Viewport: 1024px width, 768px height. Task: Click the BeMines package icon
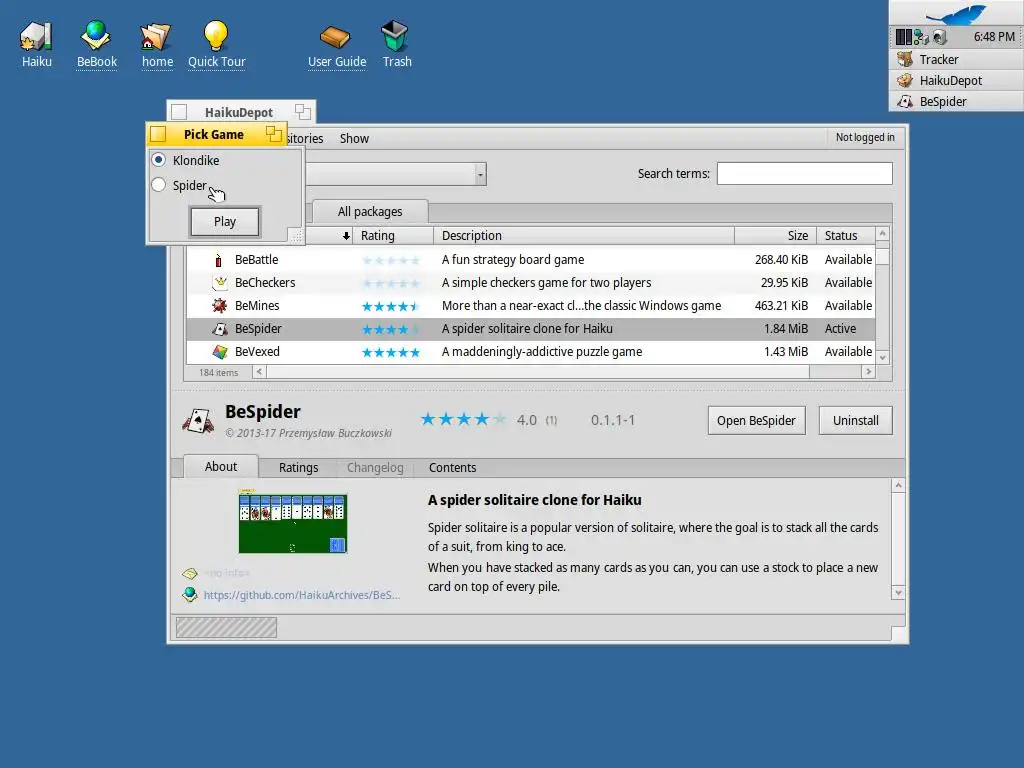tap(220, 306)
